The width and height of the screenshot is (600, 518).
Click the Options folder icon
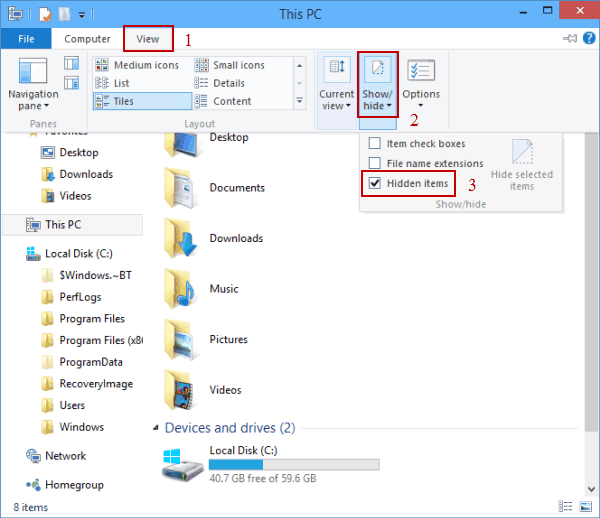click(x=421, y=70)
